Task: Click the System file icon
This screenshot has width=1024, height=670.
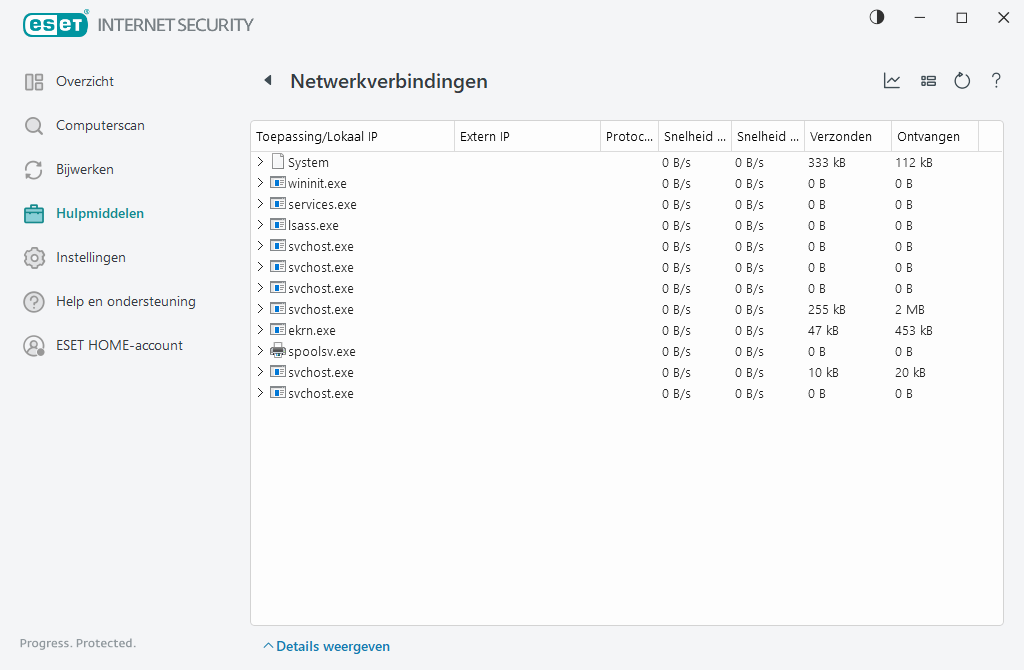Action: pos(278,162)
